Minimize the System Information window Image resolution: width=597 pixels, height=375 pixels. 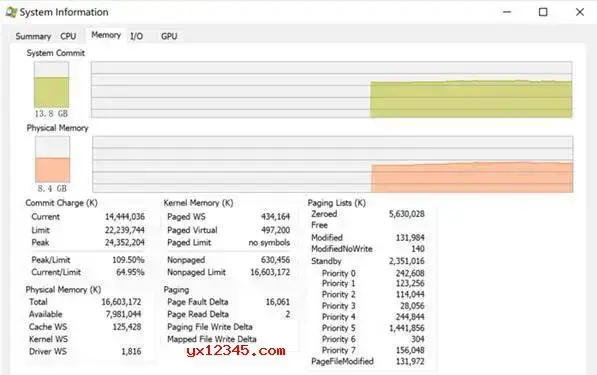[x=507, y=12]
